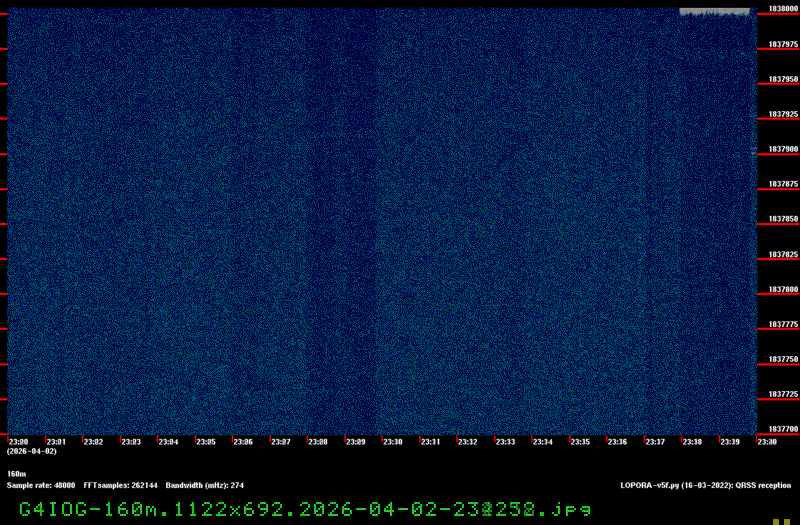Click the 23:02 time marker

pos(93,442)
